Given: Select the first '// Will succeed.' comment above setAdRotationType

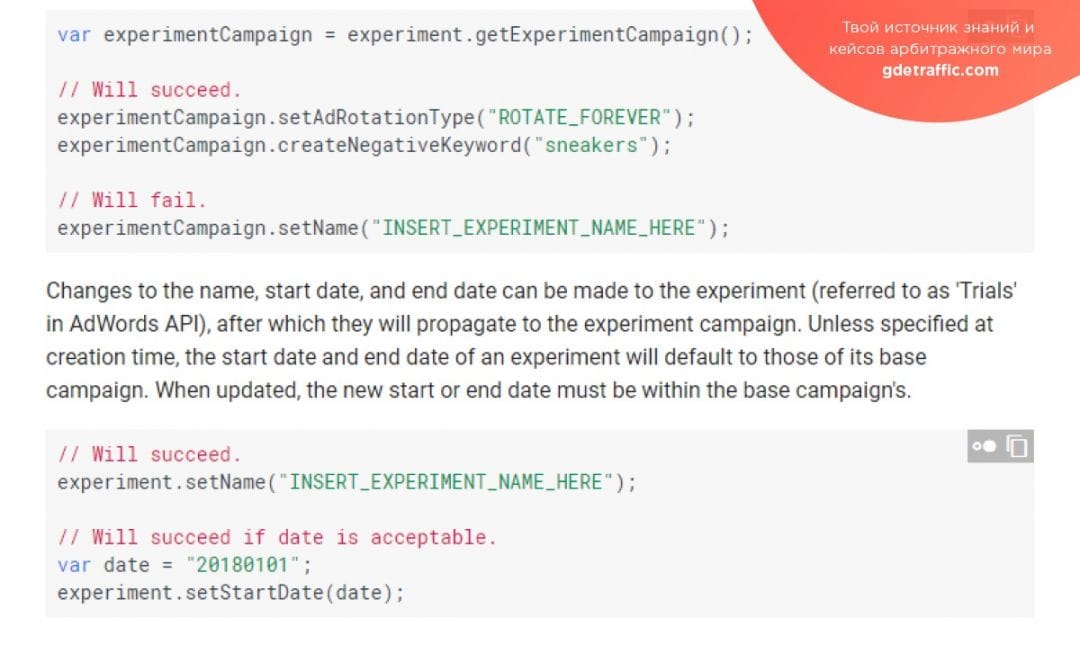Looking at the screenshot, I should (149, 90).
